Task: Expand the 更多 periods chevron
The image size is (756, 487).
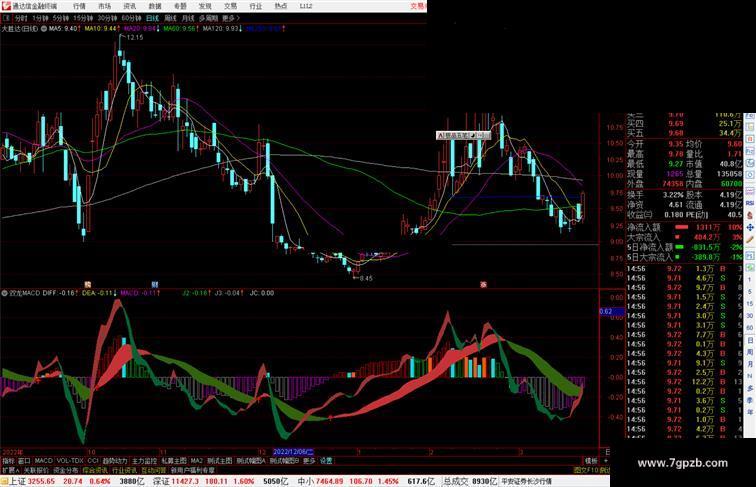Action: (231, 18)
